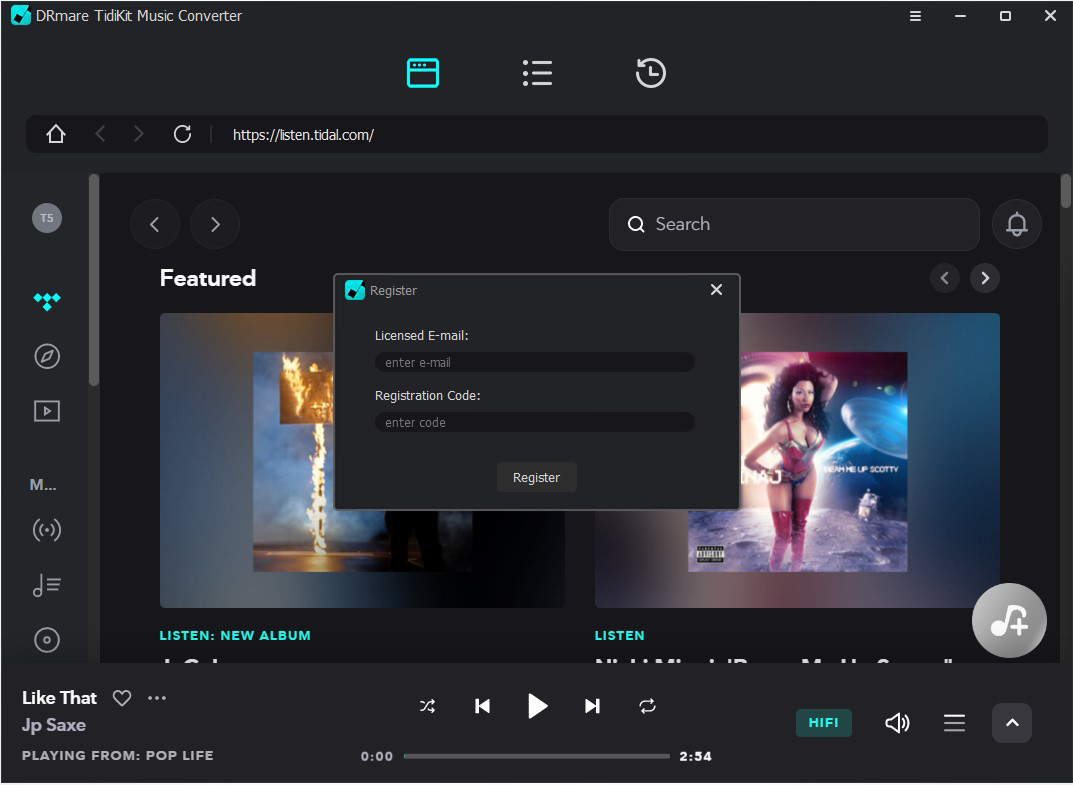Show previous Featured items

(x=944, y=278)
